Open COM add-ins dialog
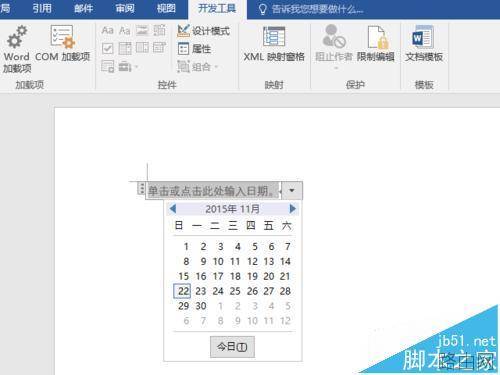 62,43
